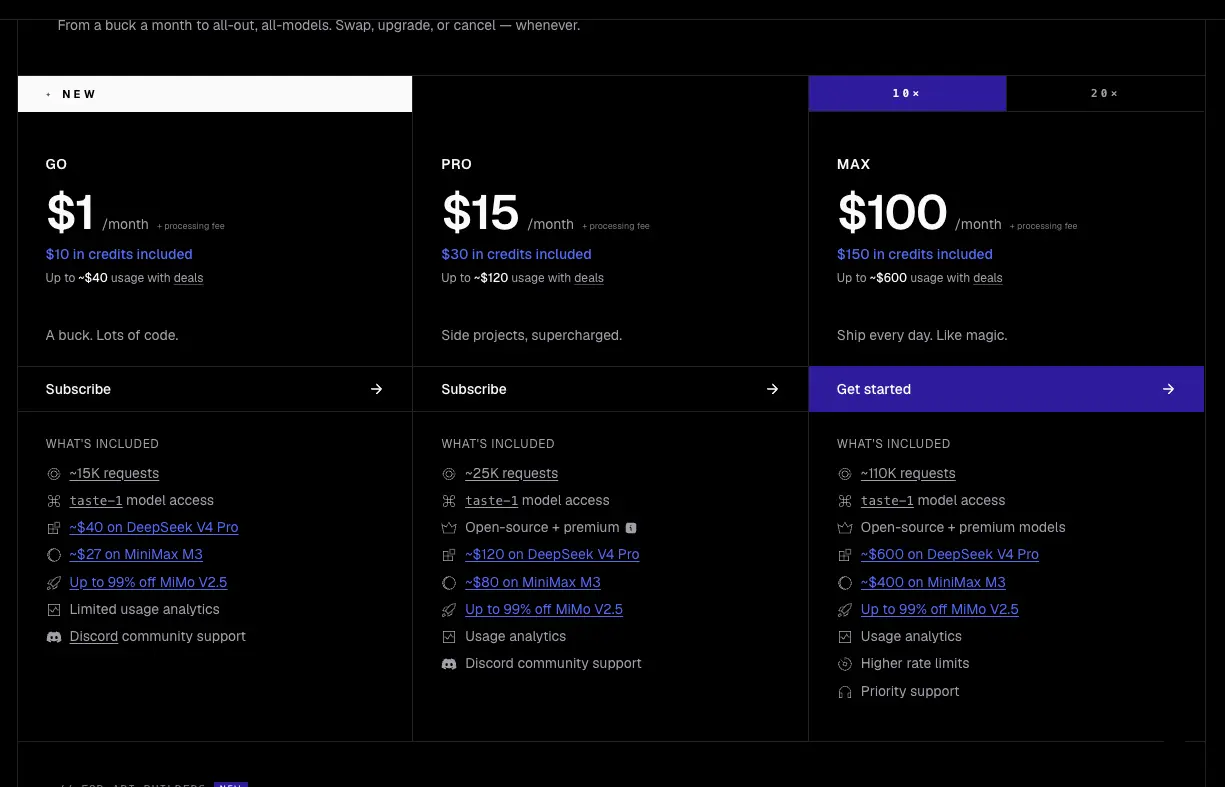This screenshot has height=787, width=1225.
Task: Click info badge beside Open-source + premium in PRO
Action: pyautogui.click(x=631, y=528)
